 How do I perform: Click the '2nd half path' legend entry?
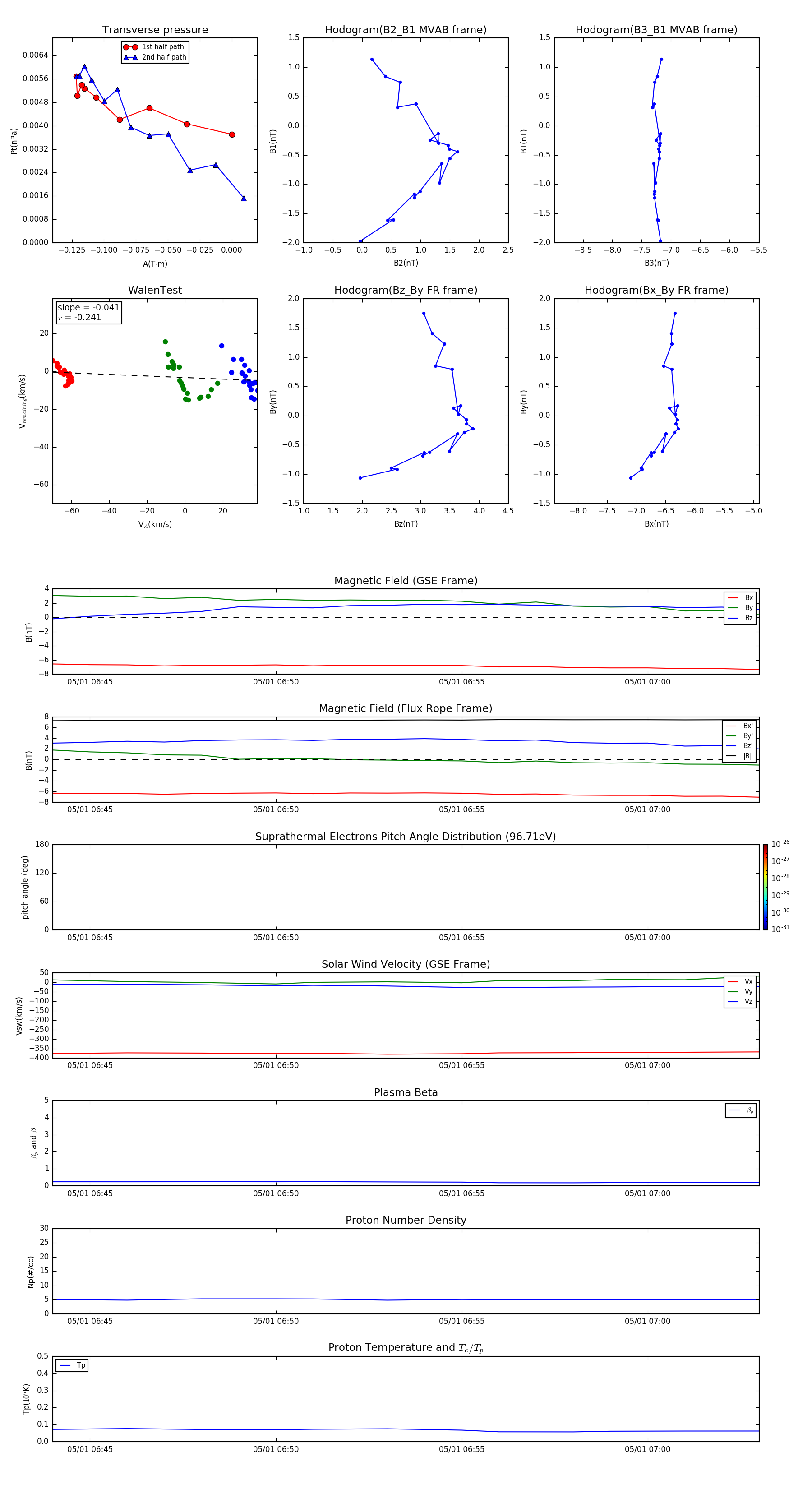coord(155,57)
